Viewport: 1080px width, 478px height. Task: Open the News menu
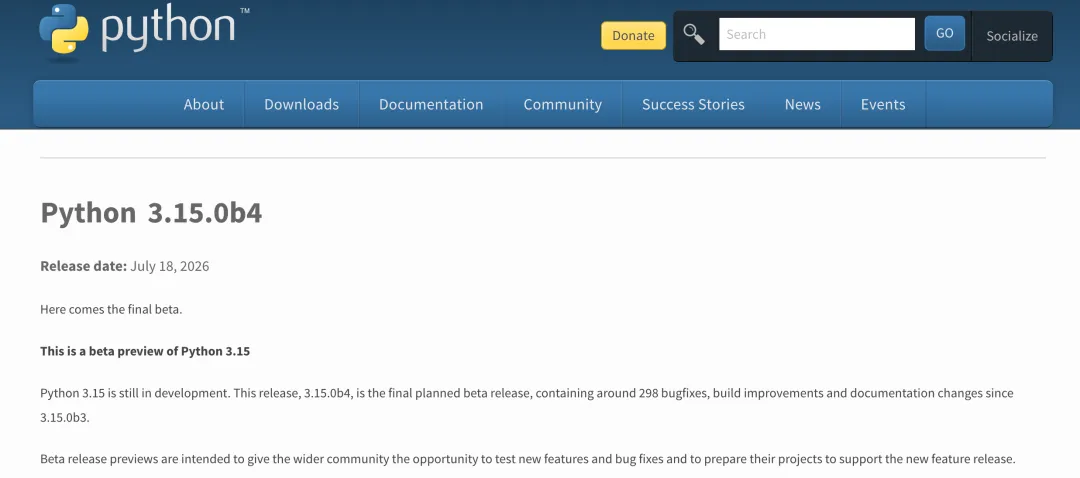click(802, 104)
